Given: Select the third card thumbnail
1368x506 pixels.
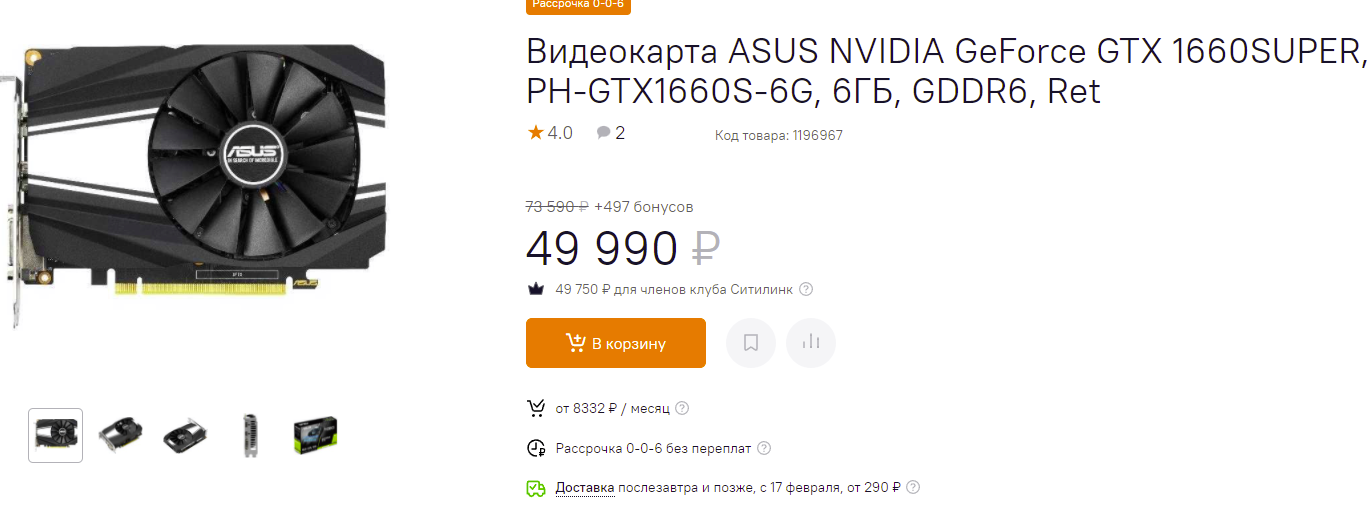Looking at the screenshot, I should pyautogui.click(x=185, y=435).
